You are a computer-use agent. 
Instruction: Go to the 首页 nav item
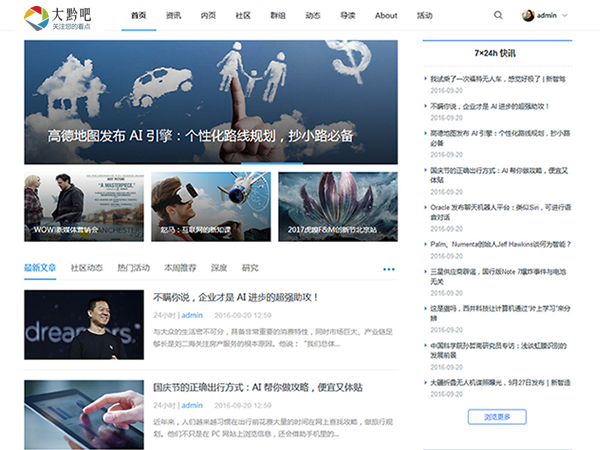click(x=139, y=16)
